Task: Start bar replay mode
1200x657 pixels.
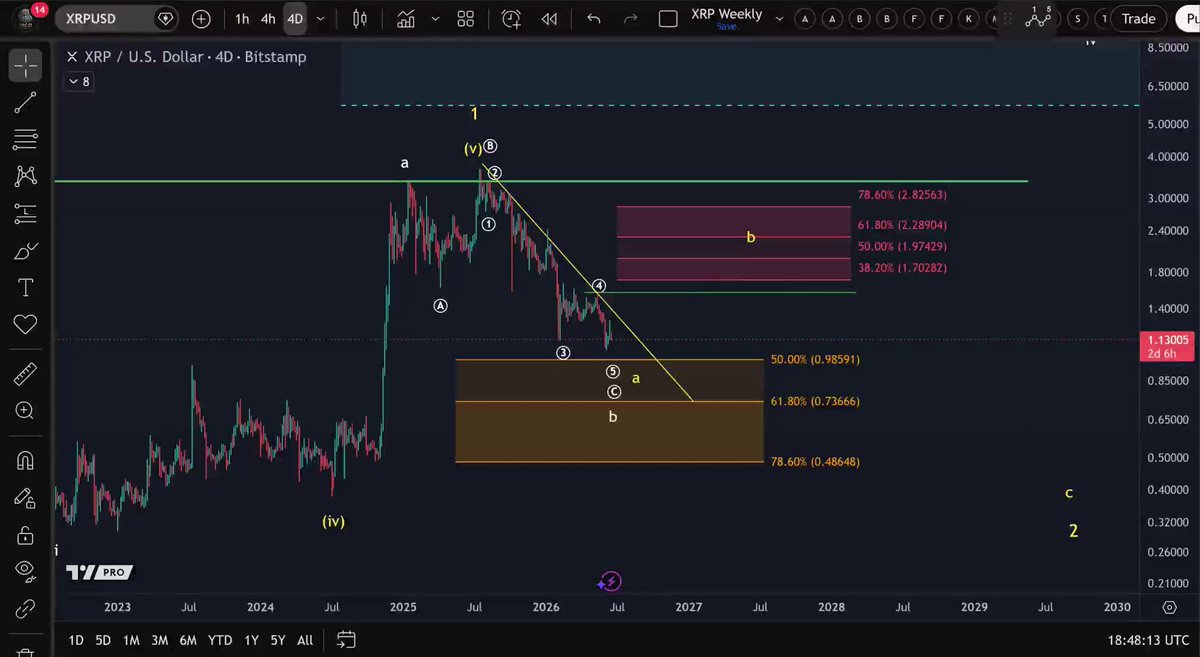Action: point(548,18)
